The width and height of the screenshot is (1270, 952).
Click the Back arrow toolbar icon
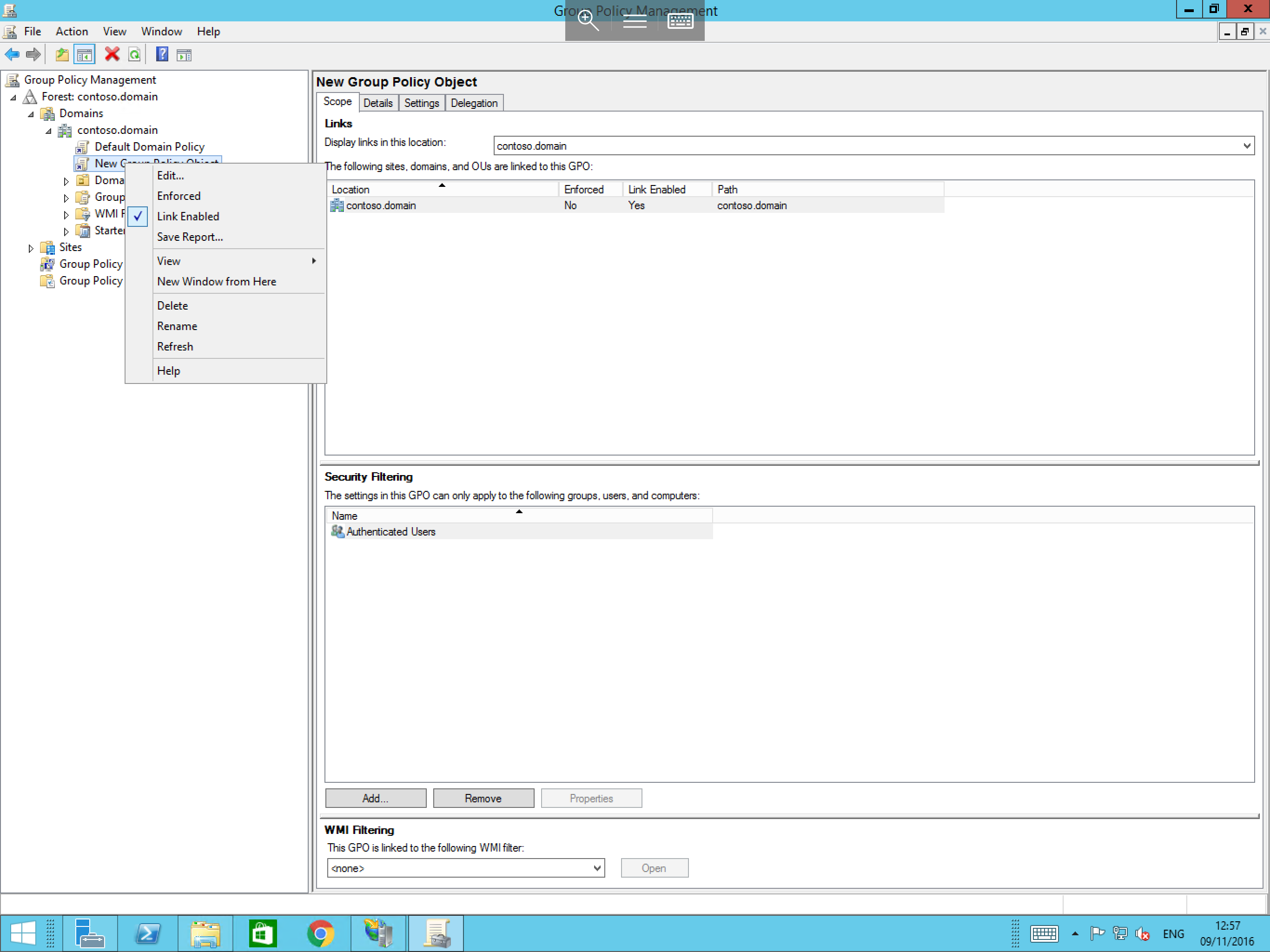pyautogui.click(x=12, y=54)
